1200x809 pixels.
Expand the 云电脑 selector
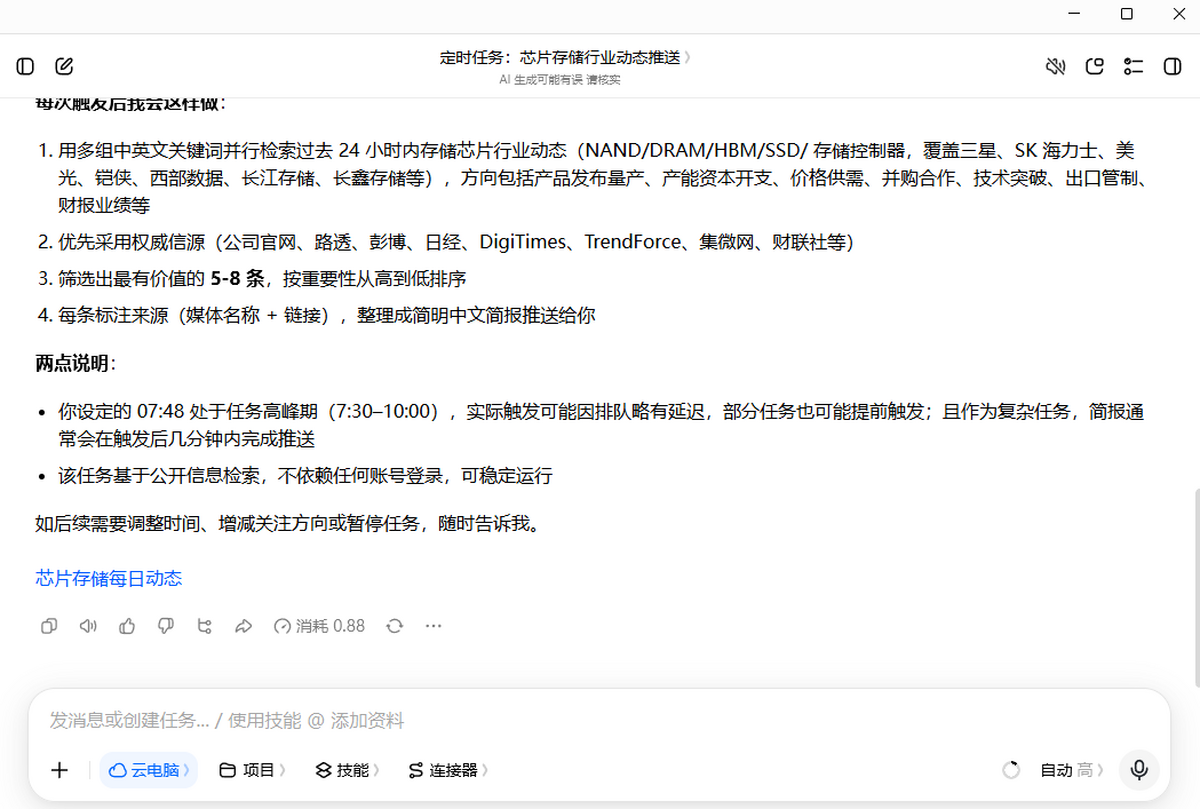point(149,770)
